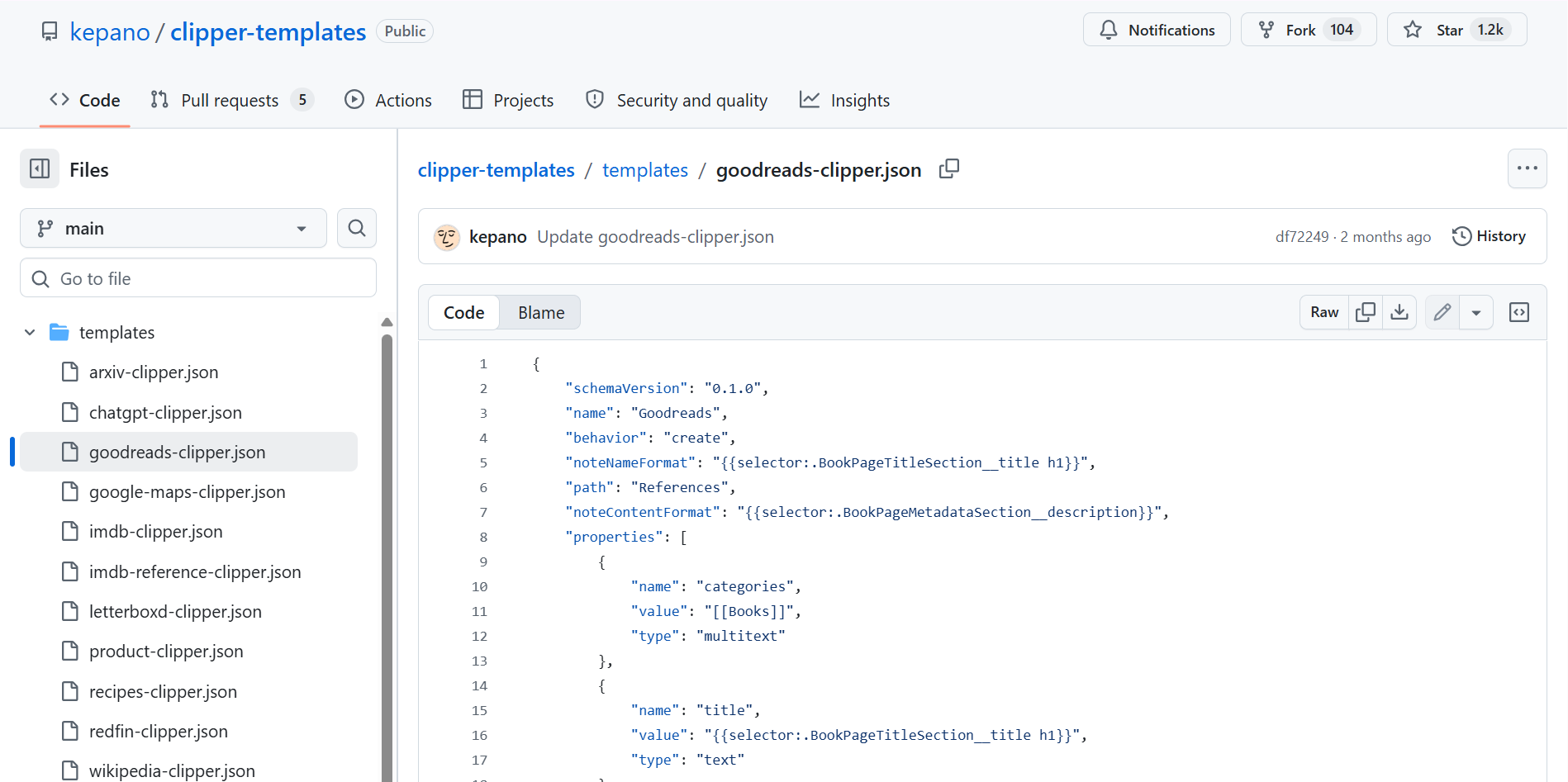Screen dimensions: 1568x782
Task: Open the main branch dropdown
Action: coord(173,228)
